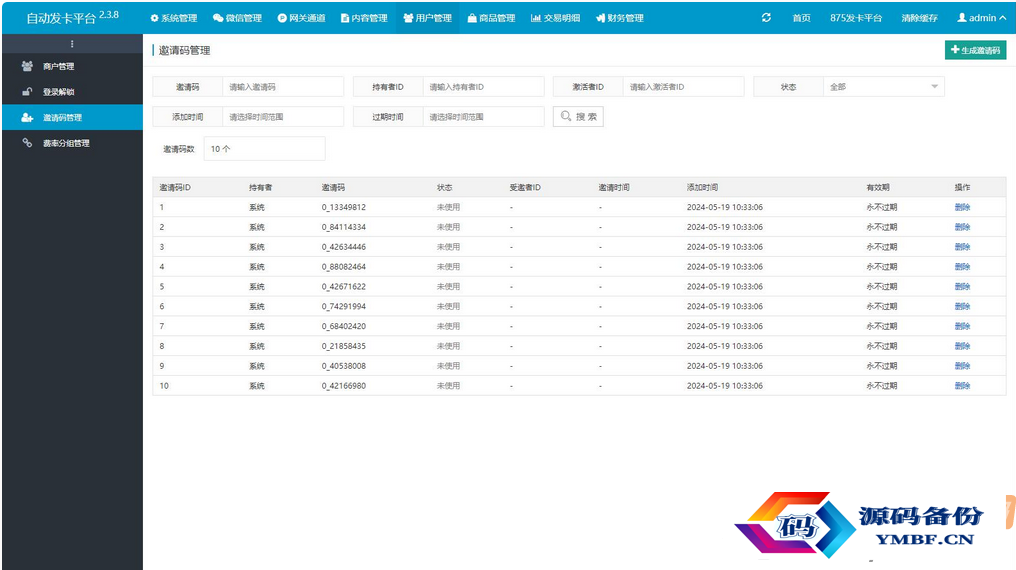Delete invite code 0_13349812
This screenshot has width=1016, height=570.
962,207
